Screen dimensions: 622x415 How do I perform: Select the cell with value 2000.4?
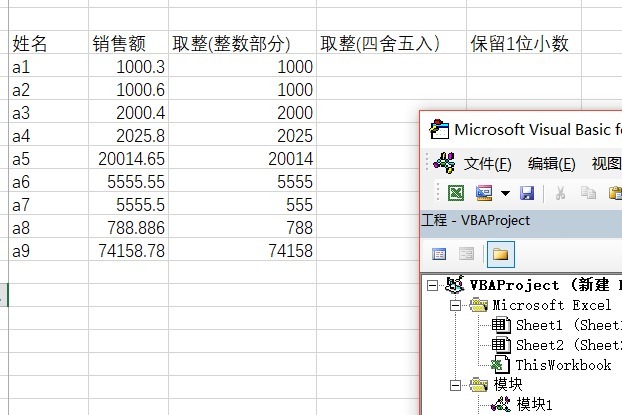click(129, 111)
